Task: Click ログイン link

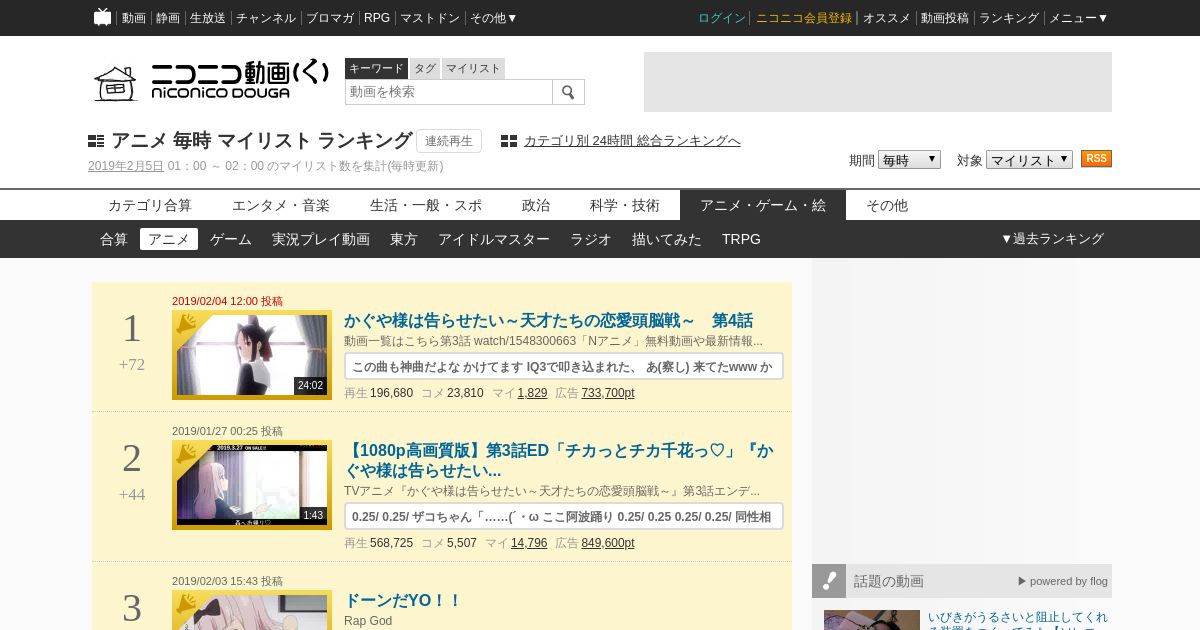Action: 722,18
